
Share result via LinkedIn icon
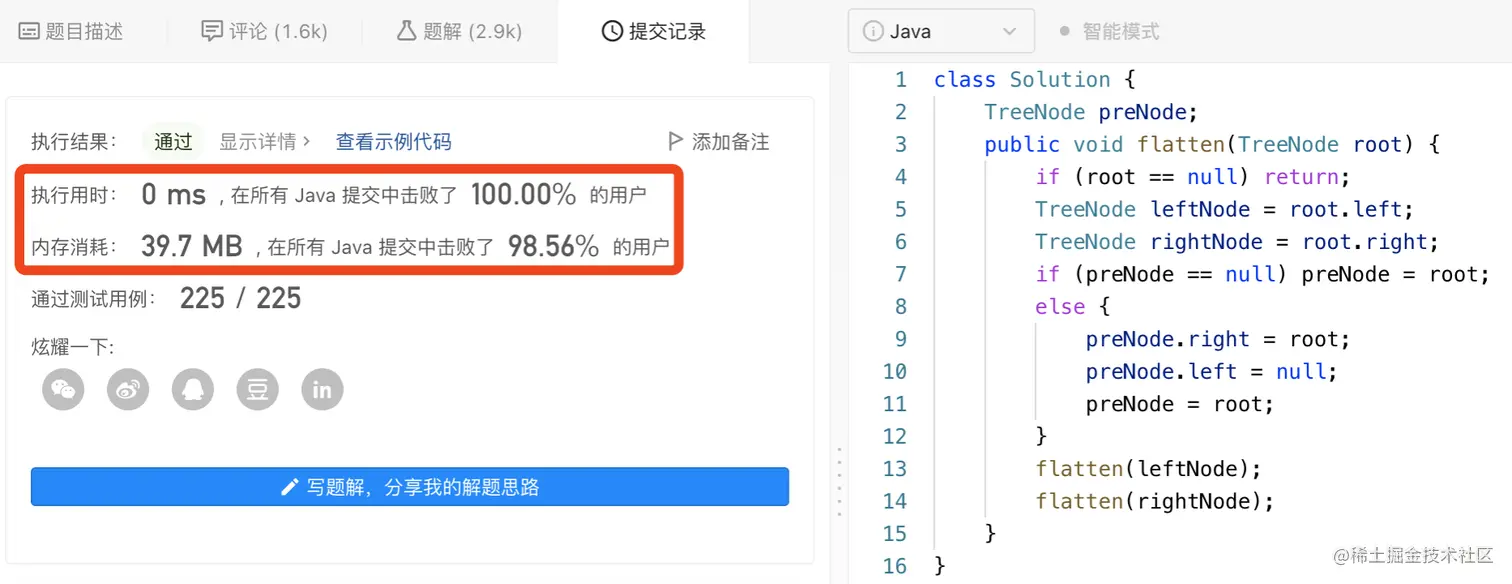[x=322, y=390]
